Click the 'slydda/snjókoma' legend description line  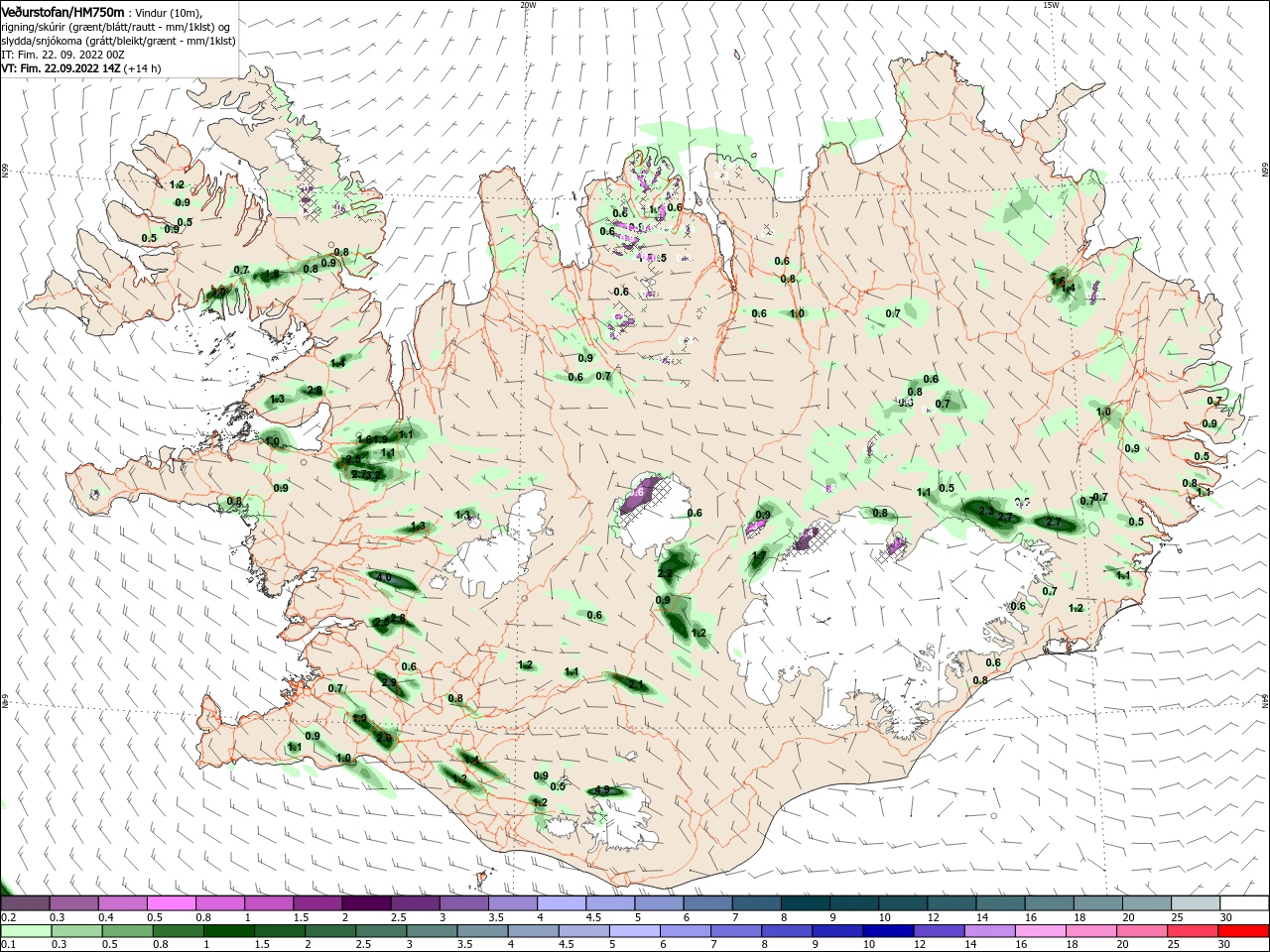tap(118, 41)
